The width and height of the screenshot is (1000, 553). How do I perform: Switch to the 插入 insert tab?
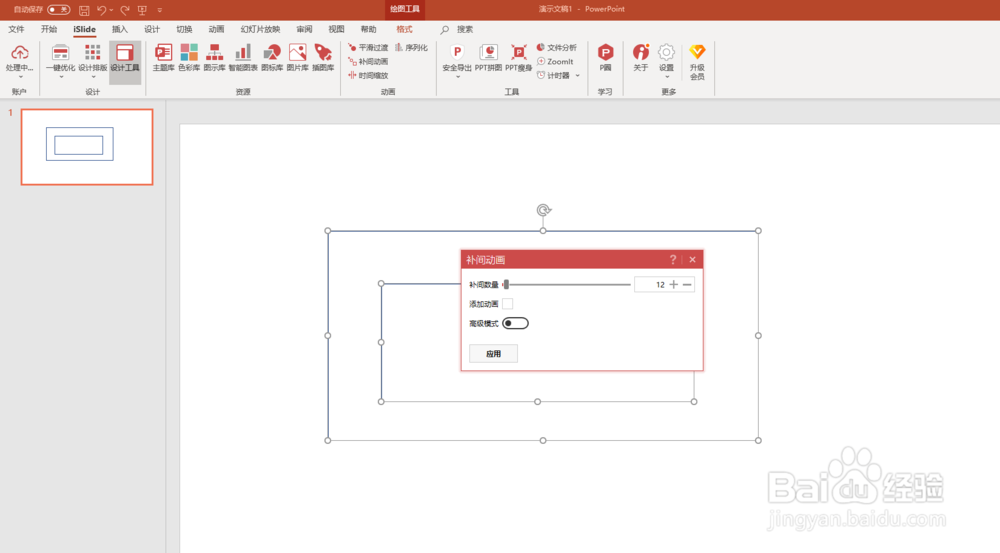119,29
